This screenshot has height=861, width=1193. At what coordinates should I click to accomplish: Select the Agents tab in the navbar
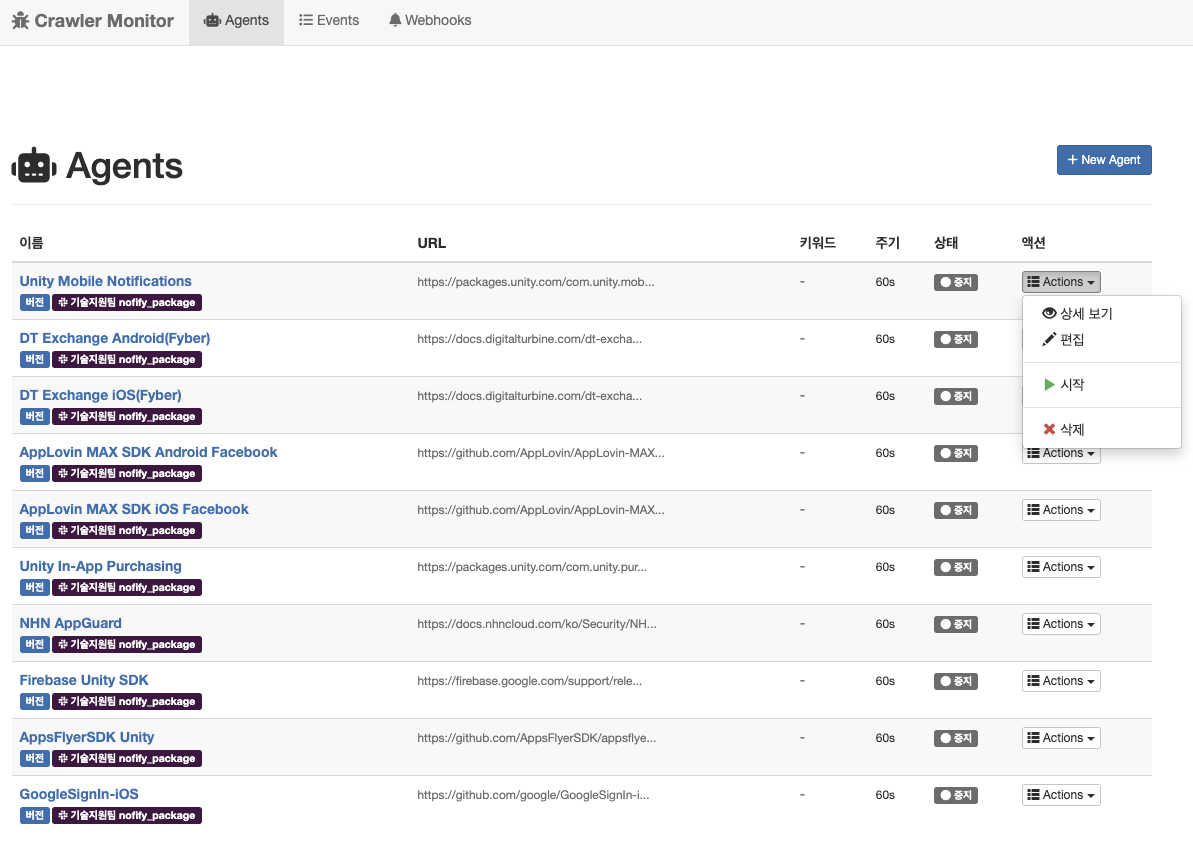click(x=237, y=21)
